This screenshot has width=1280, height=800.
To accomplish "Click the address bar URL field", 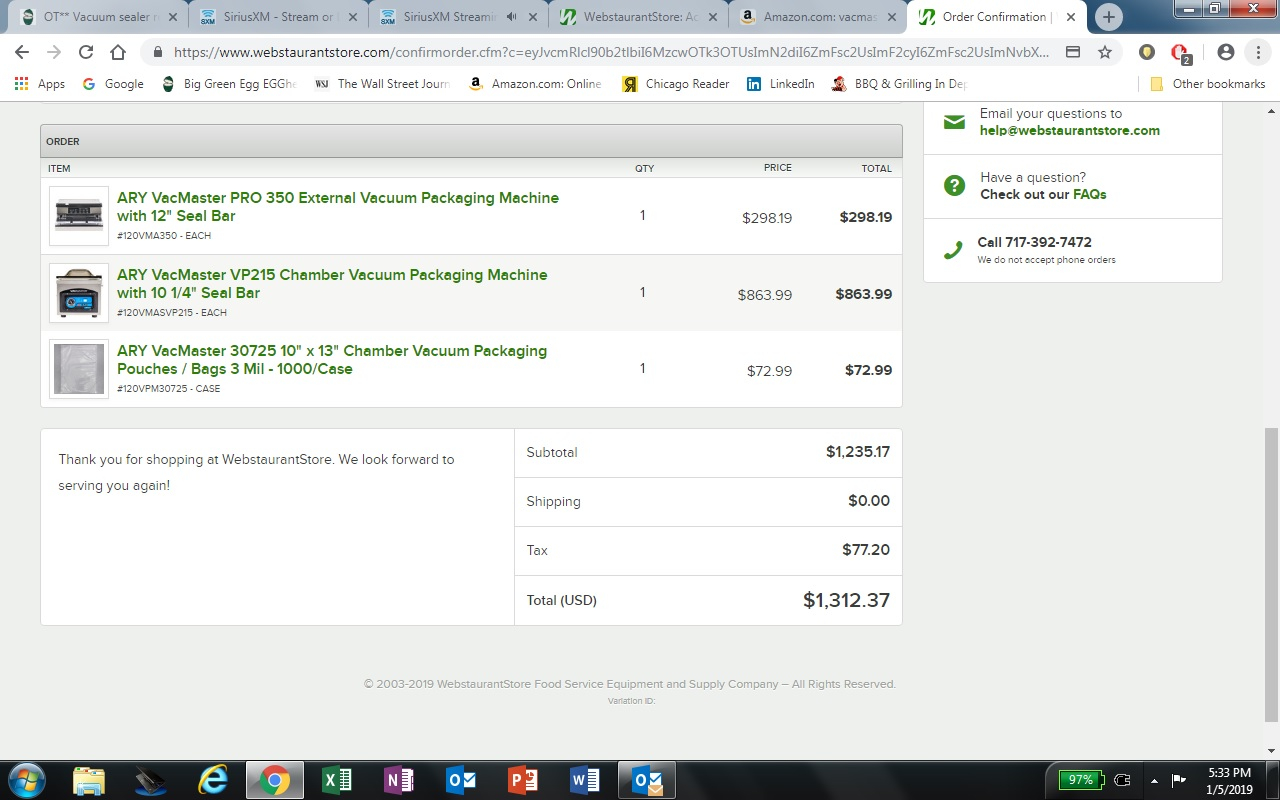I will click(610, 52).
